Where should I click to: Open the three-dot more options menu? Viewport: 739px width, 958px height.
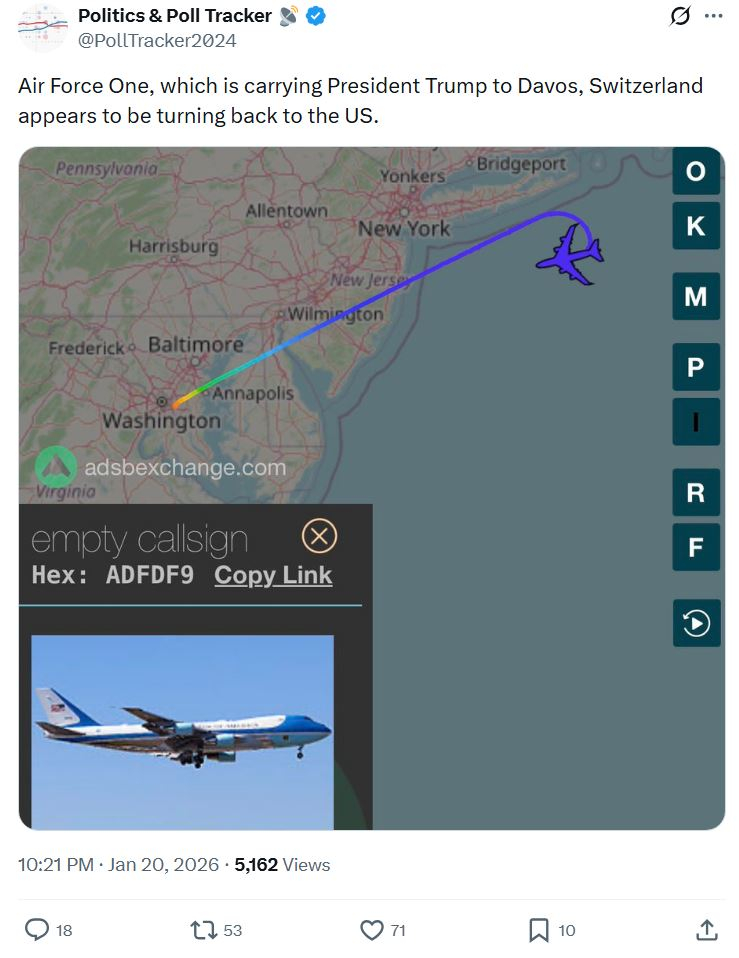pos(713,16)
